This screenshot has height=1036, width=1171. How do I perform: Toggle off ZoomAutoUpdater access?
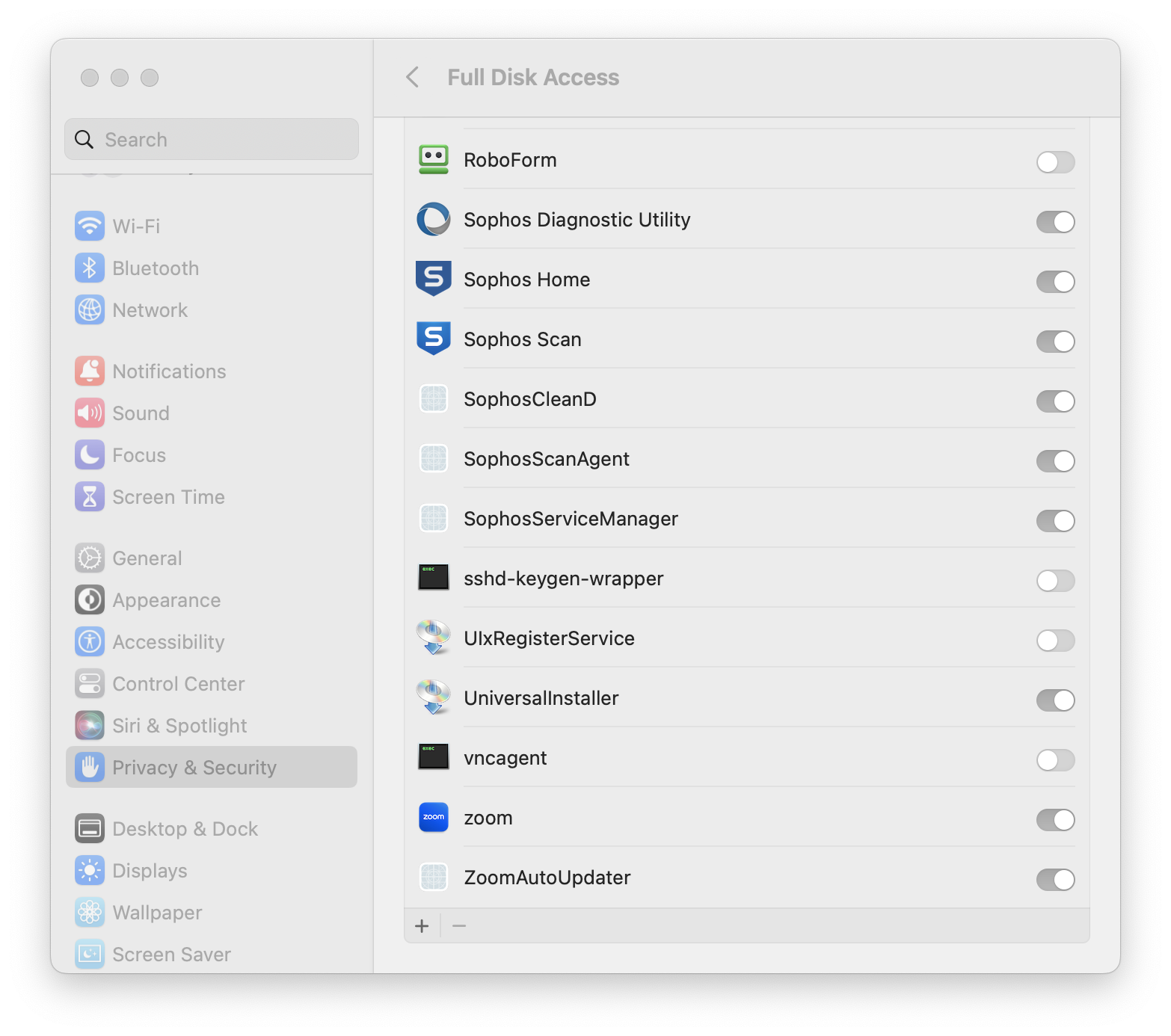(1054, 880)
